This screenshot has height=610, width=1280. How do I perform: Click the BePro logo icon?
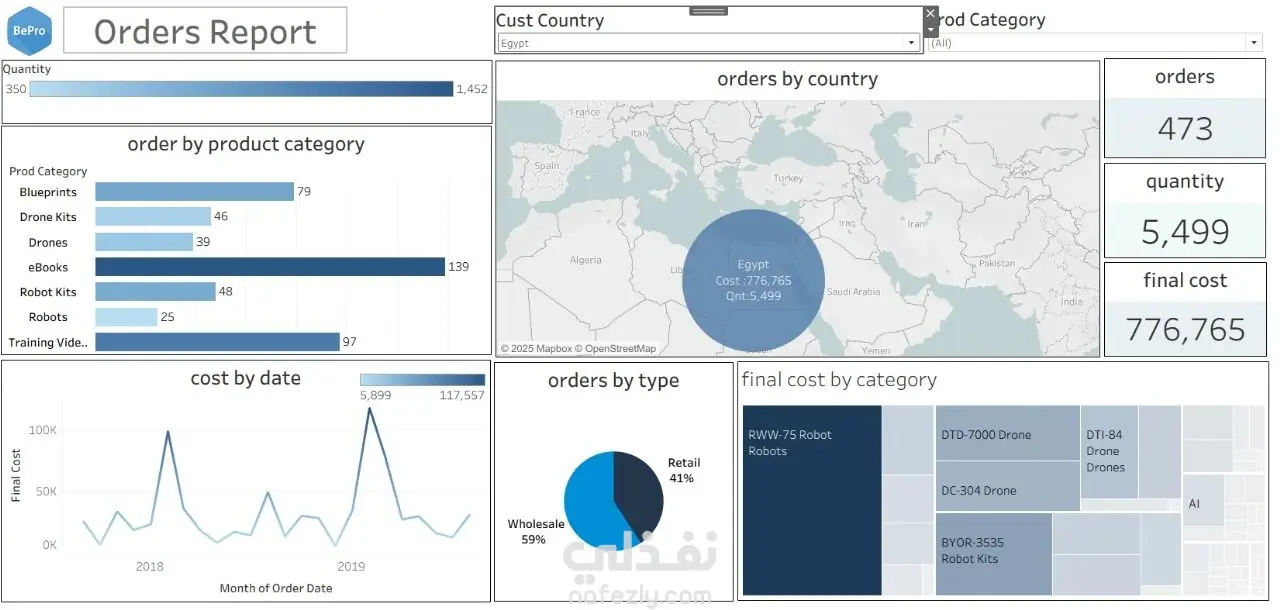(x=29, y=31)
